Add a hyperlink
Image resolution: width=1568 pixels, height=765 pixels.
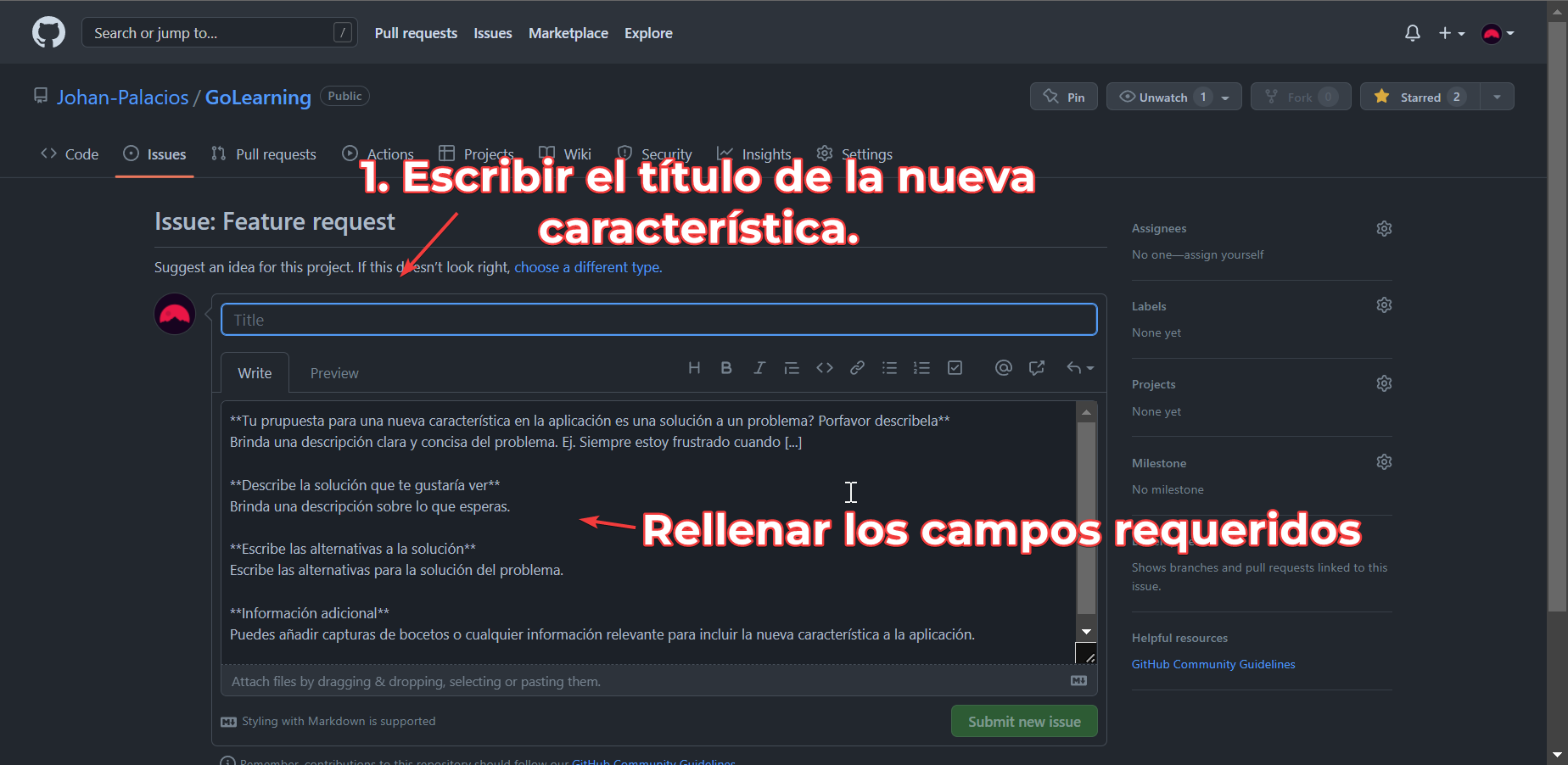point(857,368)
